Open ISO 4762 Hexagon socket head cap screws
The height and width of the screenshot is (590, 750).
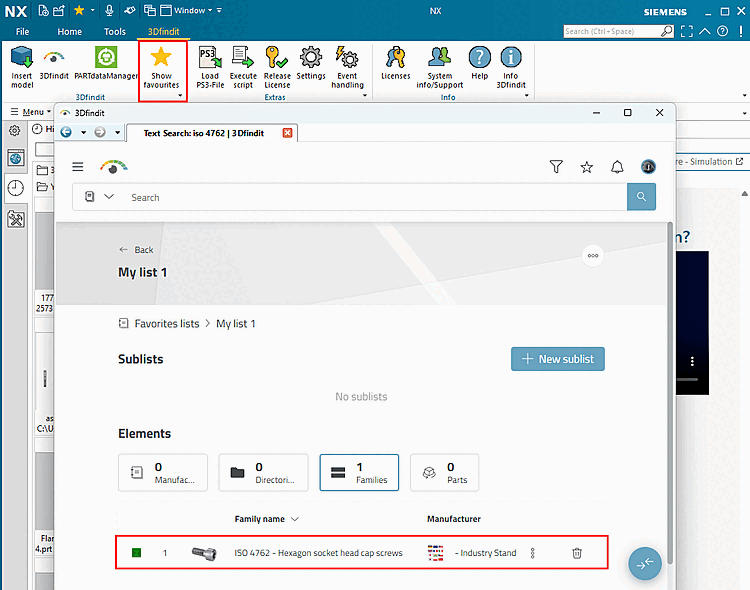(x=319, y=553)
